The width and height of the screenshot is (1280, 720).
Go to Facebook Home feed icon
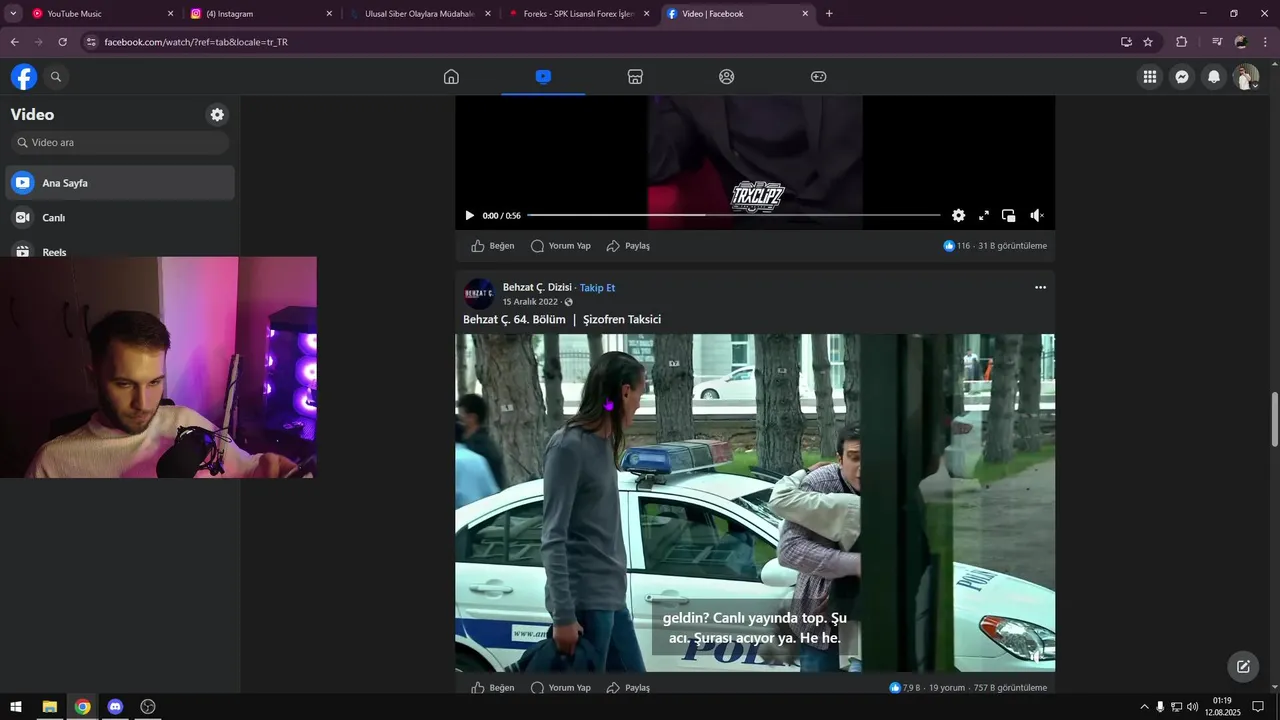(x=451, y=77)
